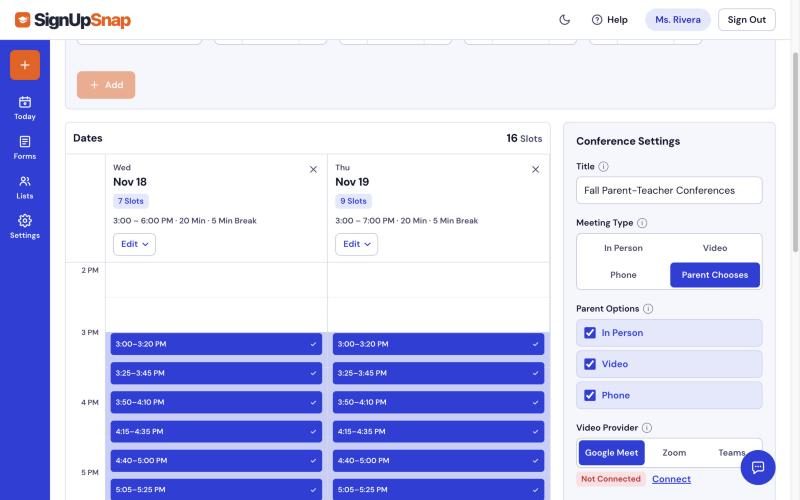Uncheck the Phone parent option
The width and height of the screenshot is (800, 500).
[669, 395]
